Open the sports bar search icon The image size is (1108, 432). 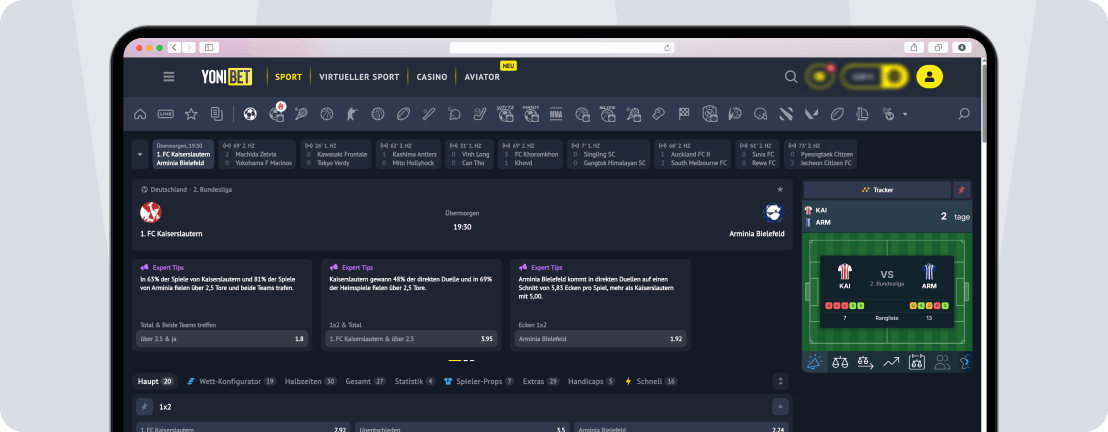click(x=964, y=114)
